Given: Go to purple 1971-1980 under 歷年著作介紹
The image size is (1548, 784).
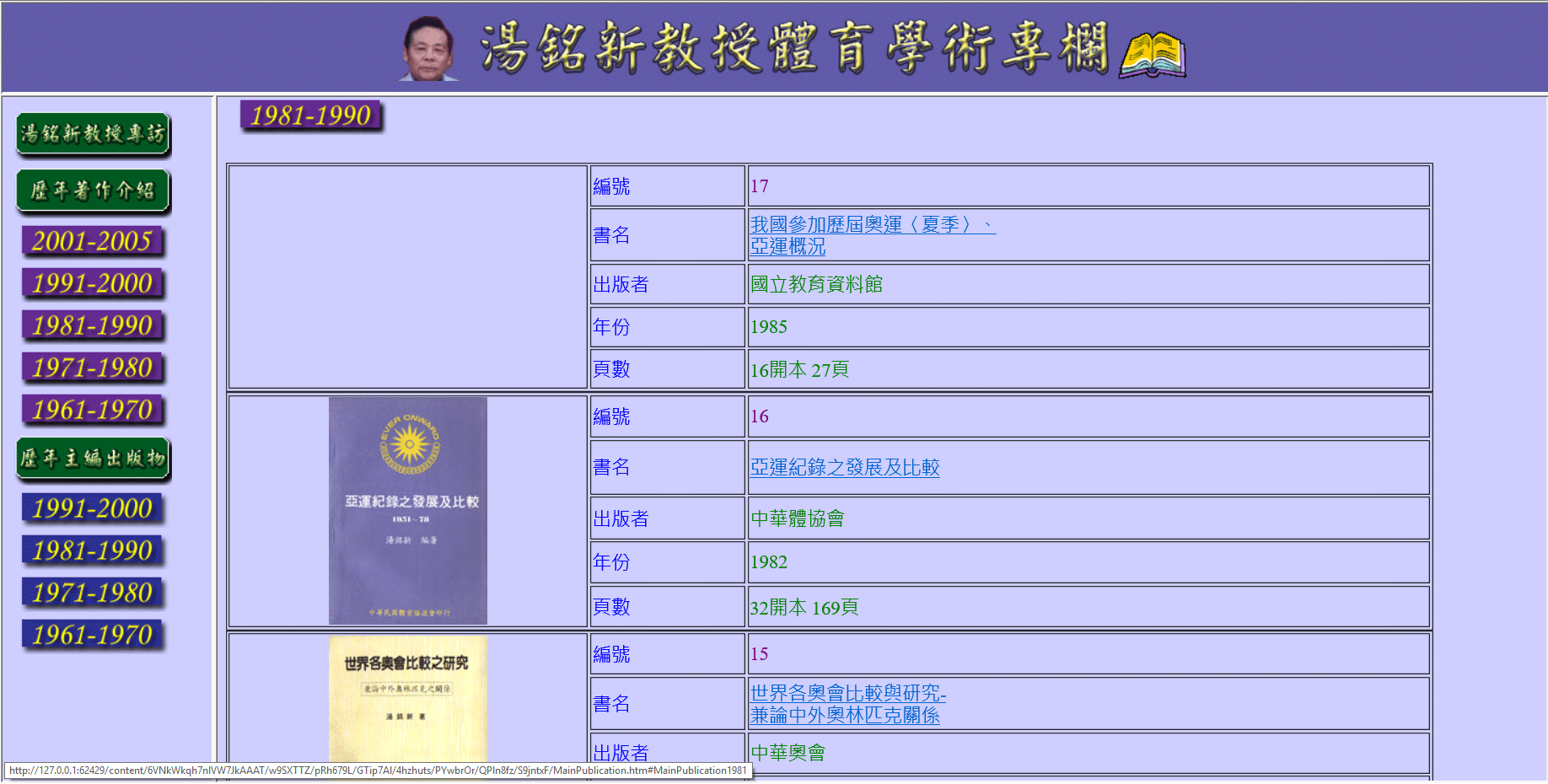Looking at the screenshot, I should (x=93, y=368).
